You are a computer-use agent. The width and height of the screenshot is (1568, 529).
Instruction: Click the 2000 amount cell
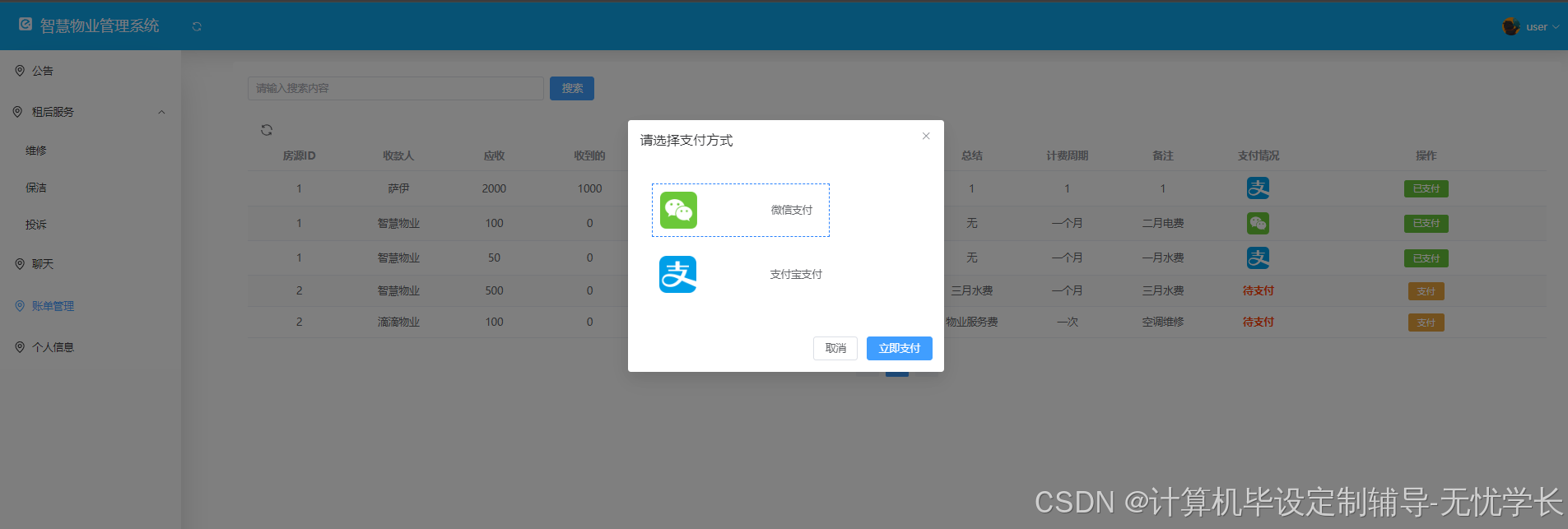tap(494, 188)
